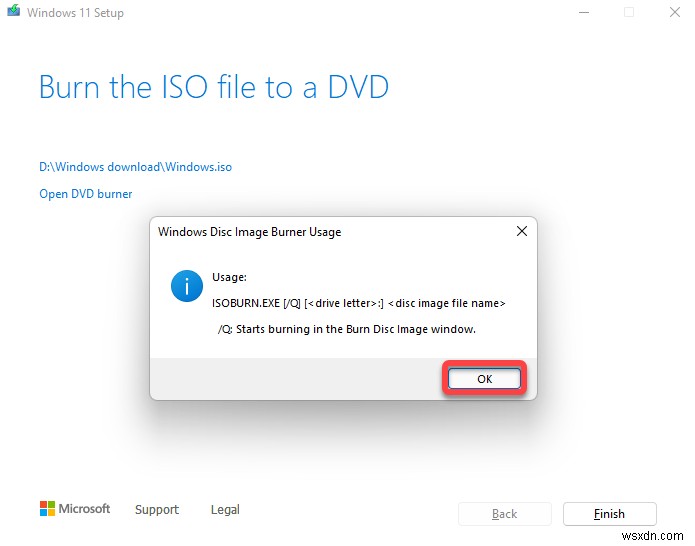Screen dimensions: 695x546
Task: Click the blue information icon in the dialog
Action: click(187, 286)
